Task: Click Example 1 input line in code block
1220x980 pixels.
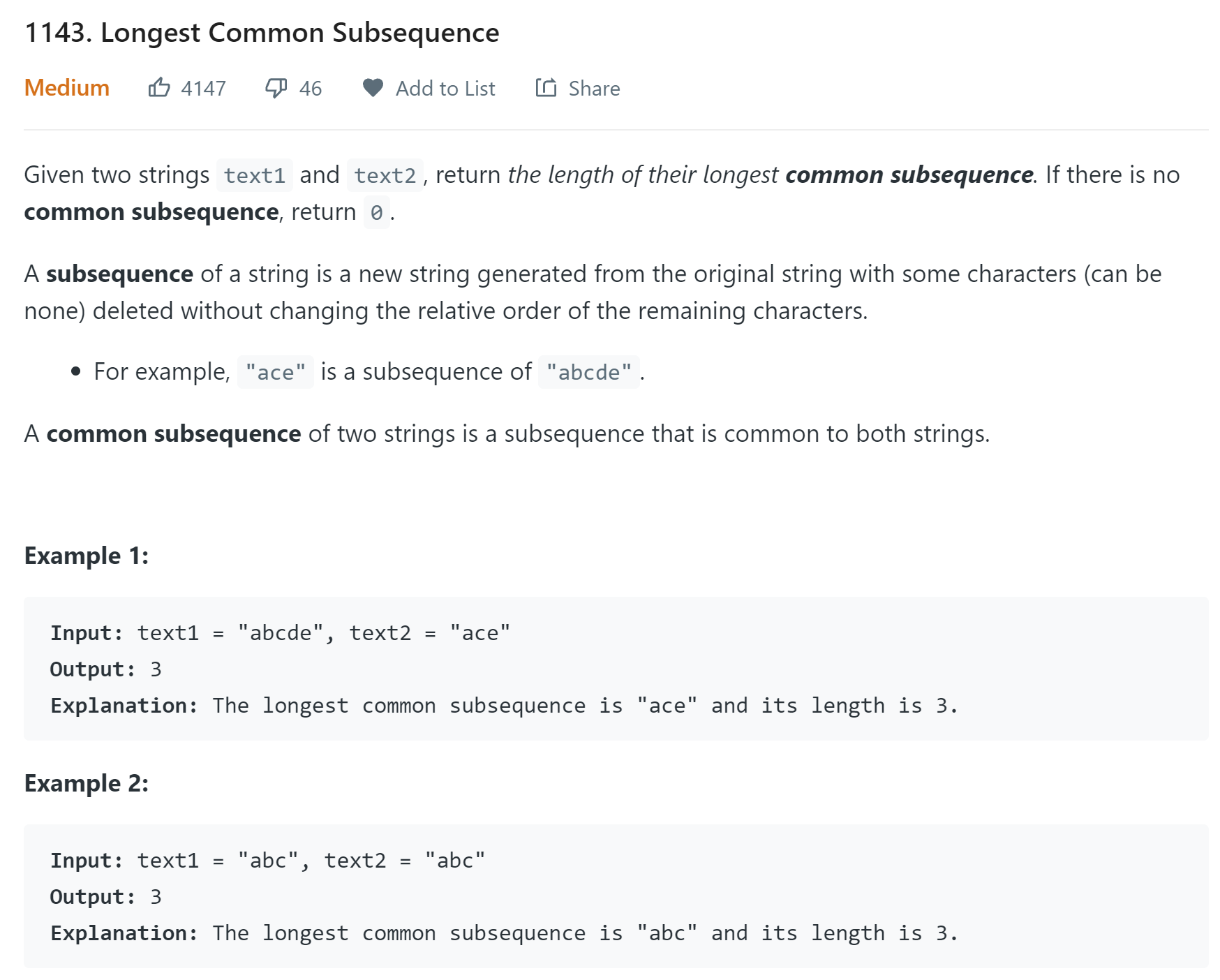Action: tap(281, 633)
